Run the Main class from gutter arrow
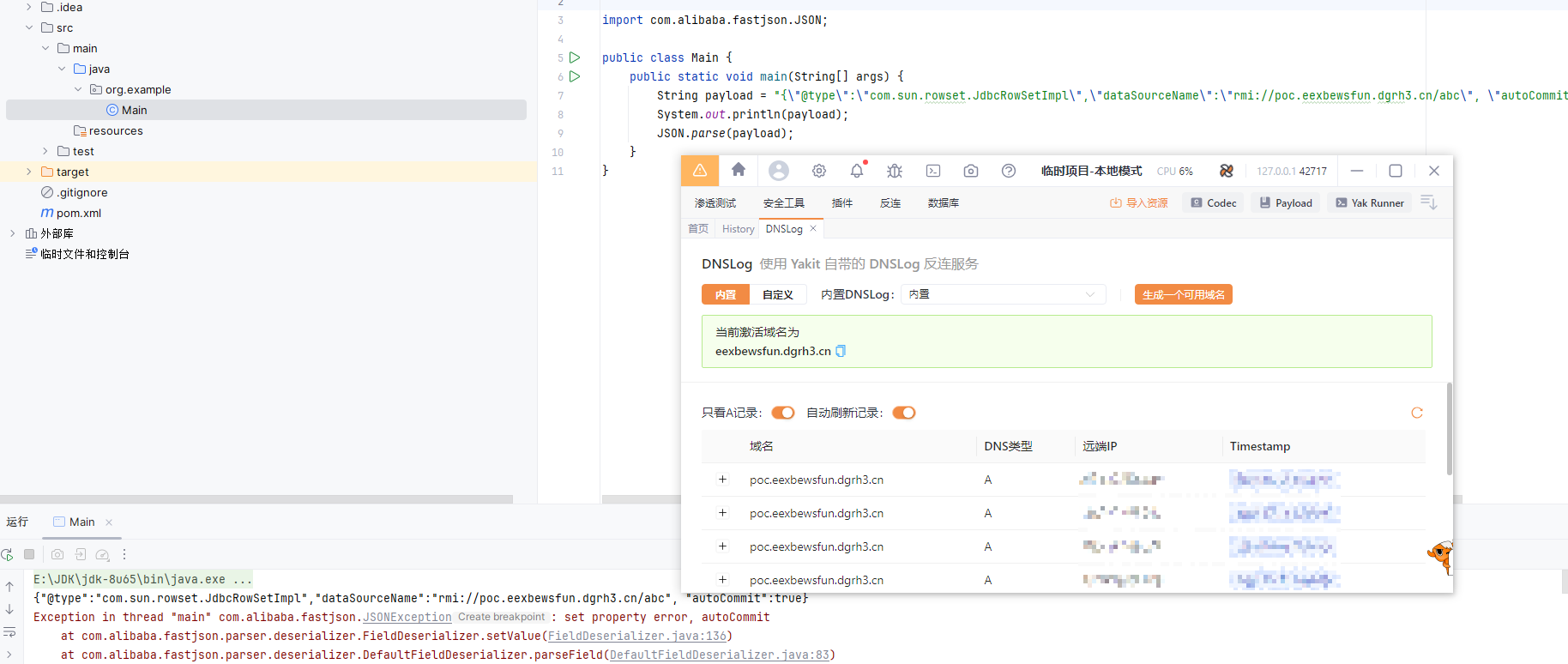 [x=575, y=57]
